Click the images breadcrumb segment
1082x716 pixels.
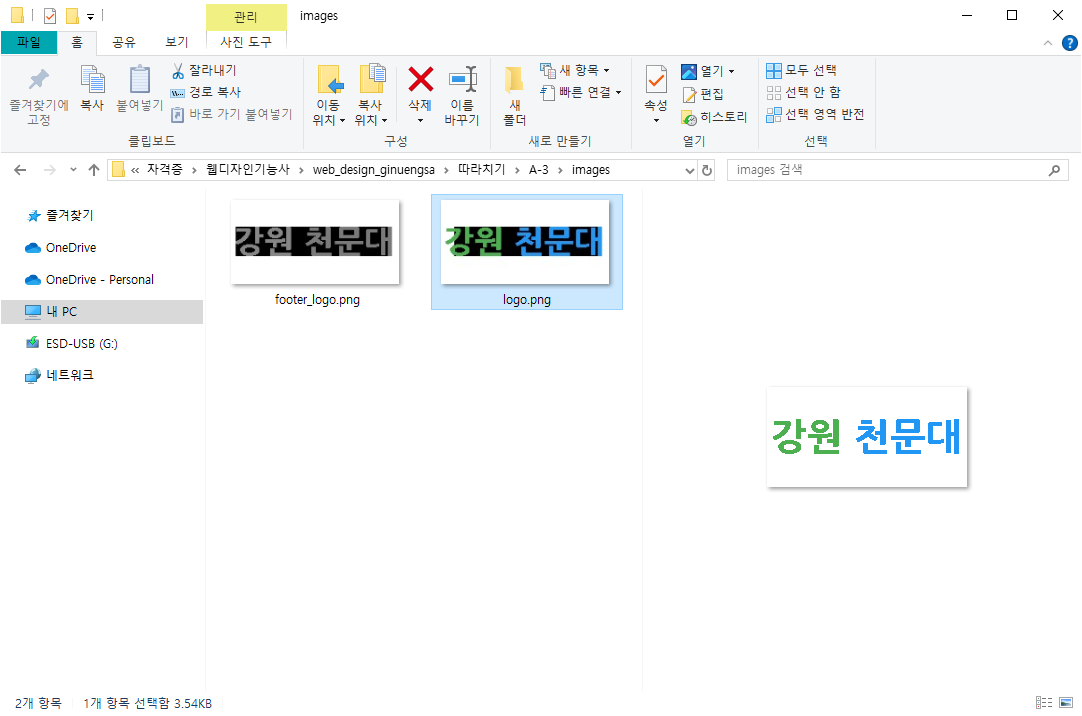click(591, 170)
